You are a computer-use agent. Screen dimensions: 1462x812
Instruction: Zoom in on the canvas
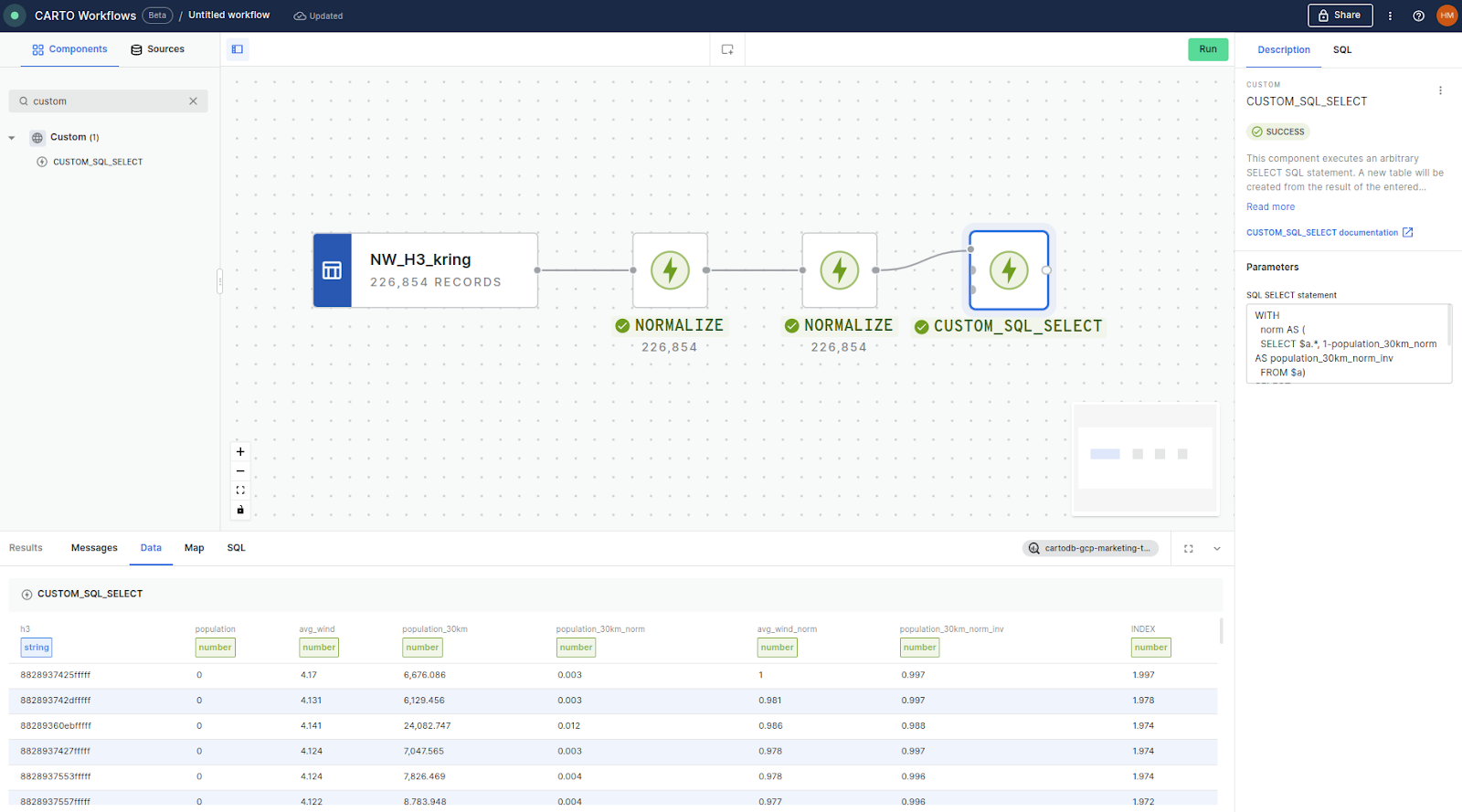click(x=240, y=452)
